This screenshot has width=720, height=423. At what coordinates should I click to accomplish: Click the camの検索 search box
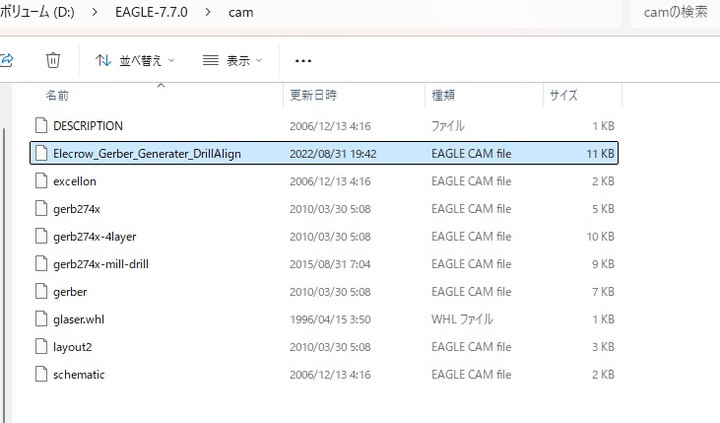click(x=674, y=14)
